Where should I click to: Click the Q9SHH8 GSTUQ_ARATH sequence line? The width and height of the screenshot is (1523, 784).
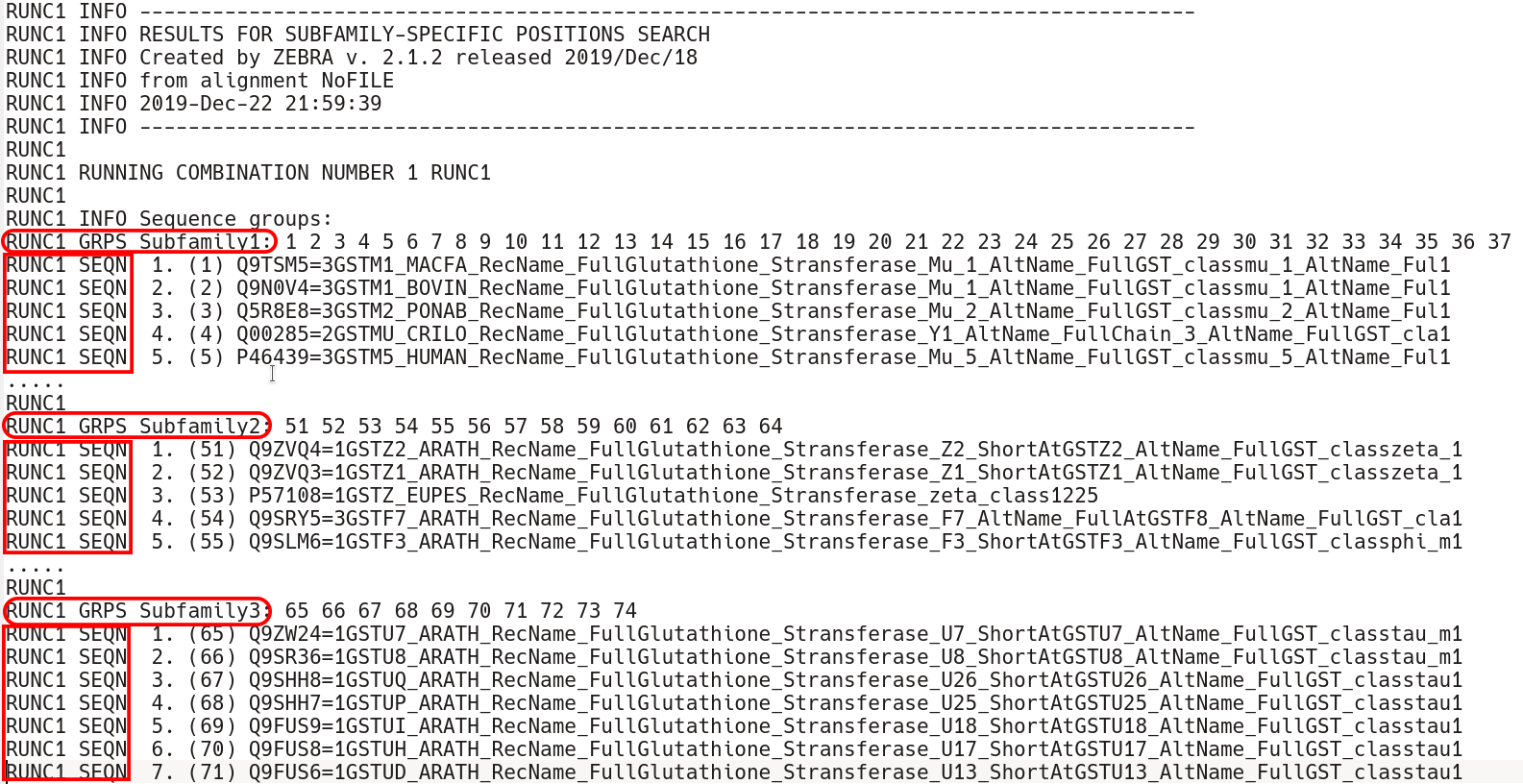(x=734, y=680)
